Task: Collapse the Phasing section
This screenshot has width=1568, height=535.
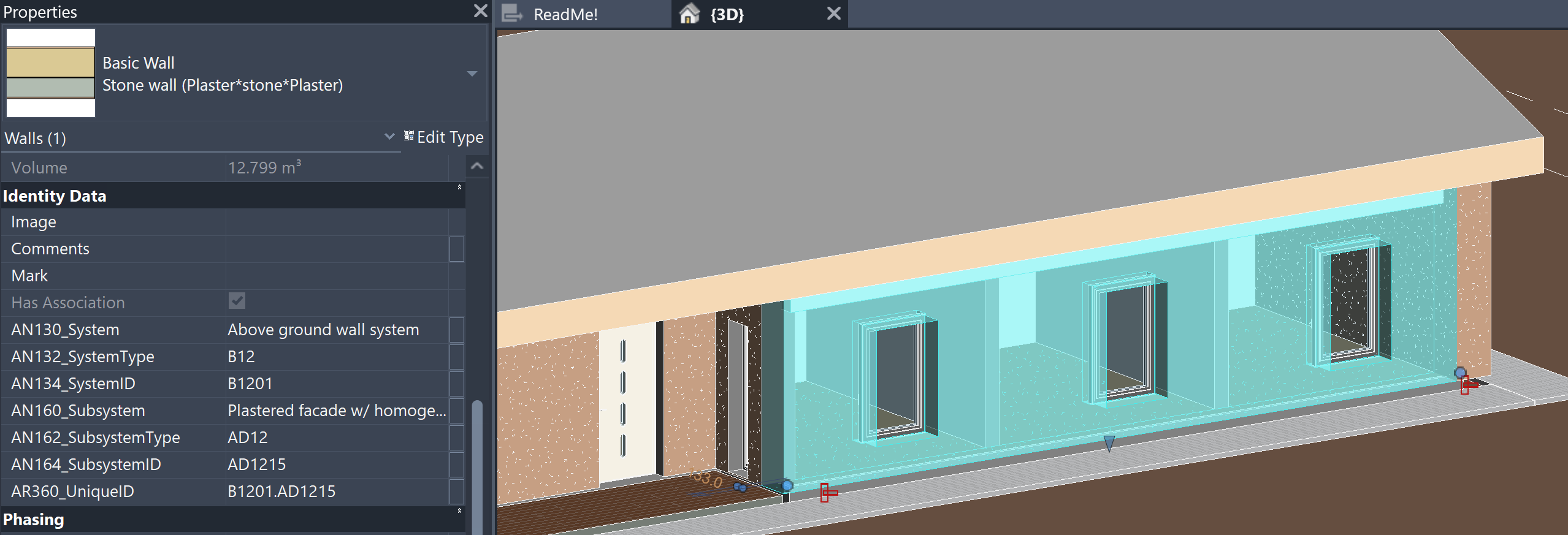Action: point(459,511)
